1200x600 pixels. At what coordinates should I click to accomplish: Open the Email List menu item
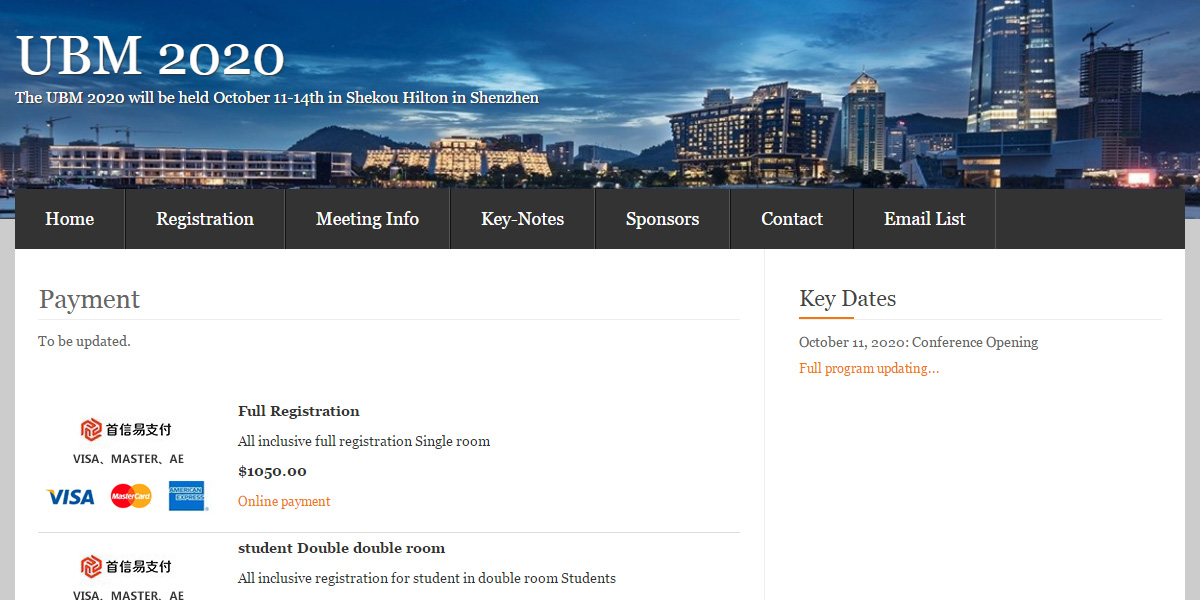click(x=924, y=219)
